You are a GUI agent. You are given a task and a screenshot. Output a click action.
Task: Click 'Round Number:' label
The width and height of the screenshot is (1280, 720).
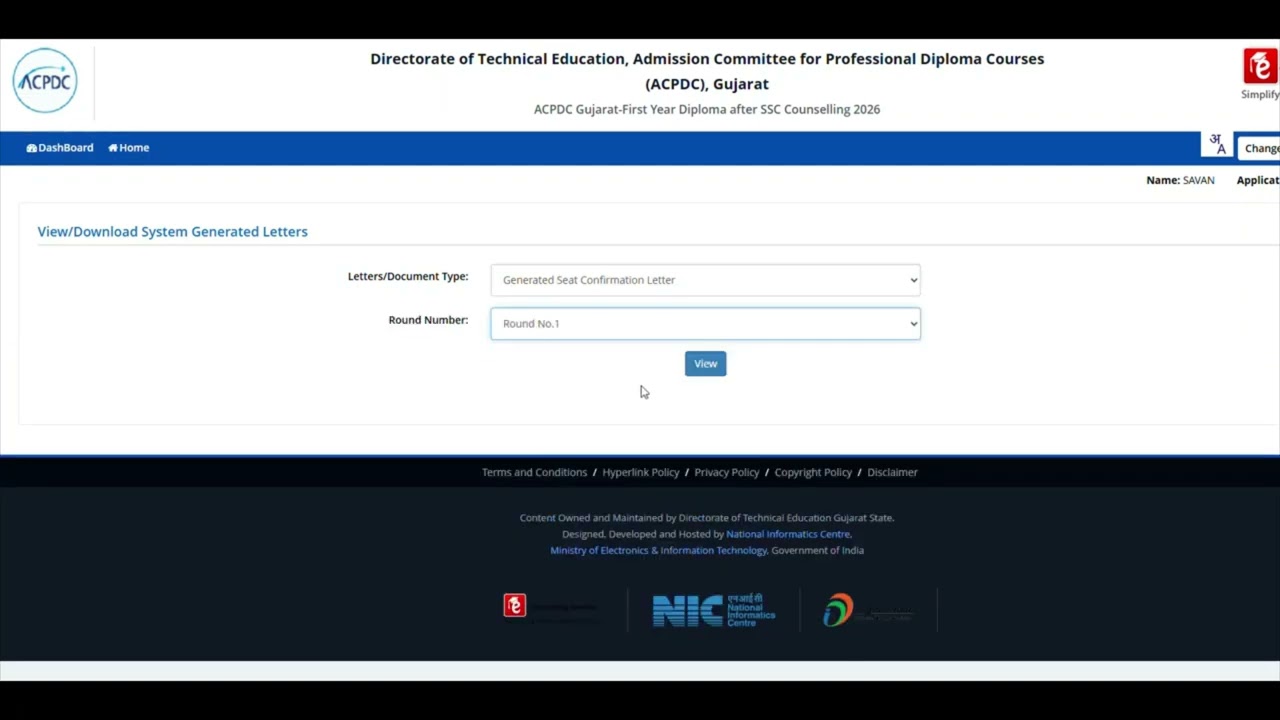428,320
